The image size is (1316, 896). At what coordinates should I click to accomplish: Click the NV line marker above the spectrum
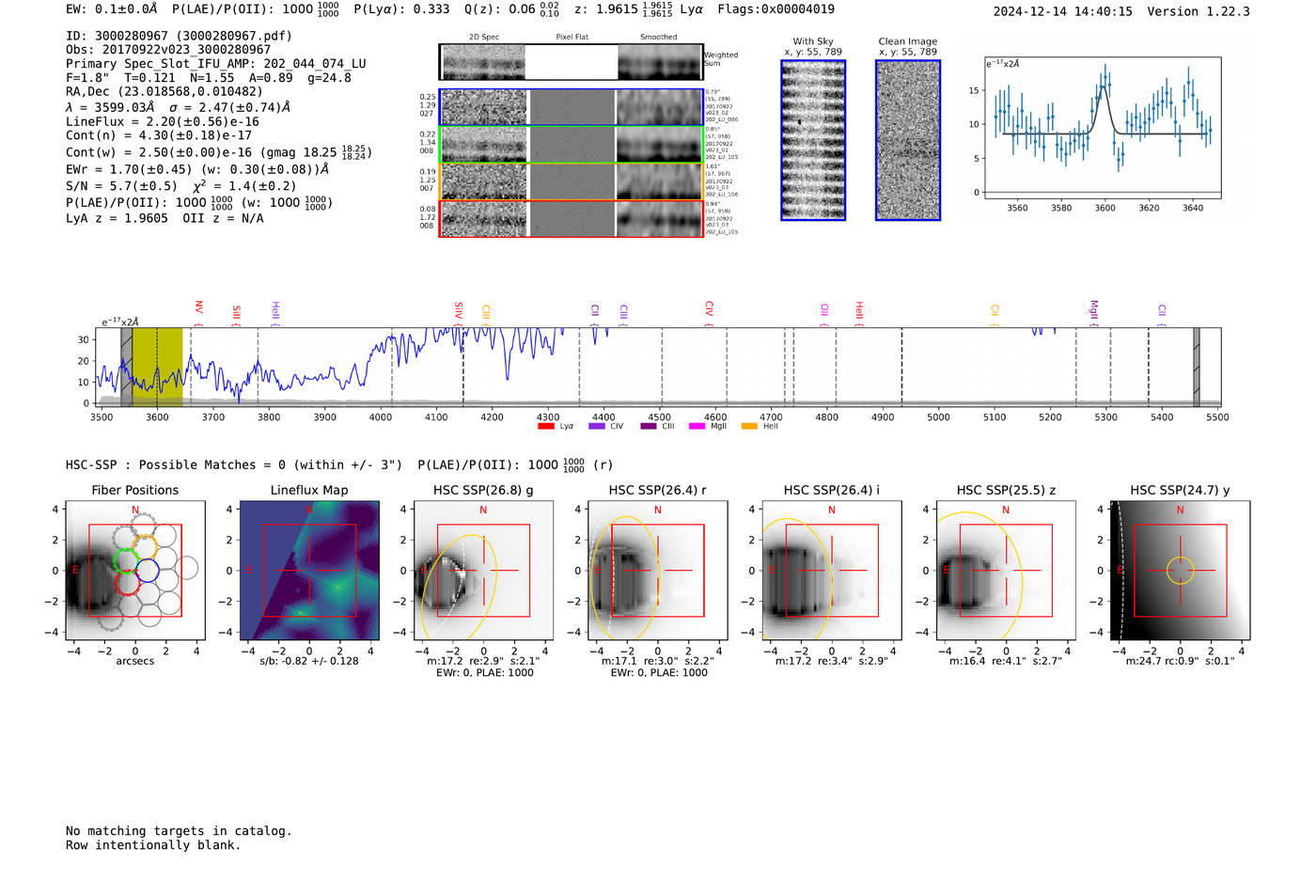pos(198,307)
